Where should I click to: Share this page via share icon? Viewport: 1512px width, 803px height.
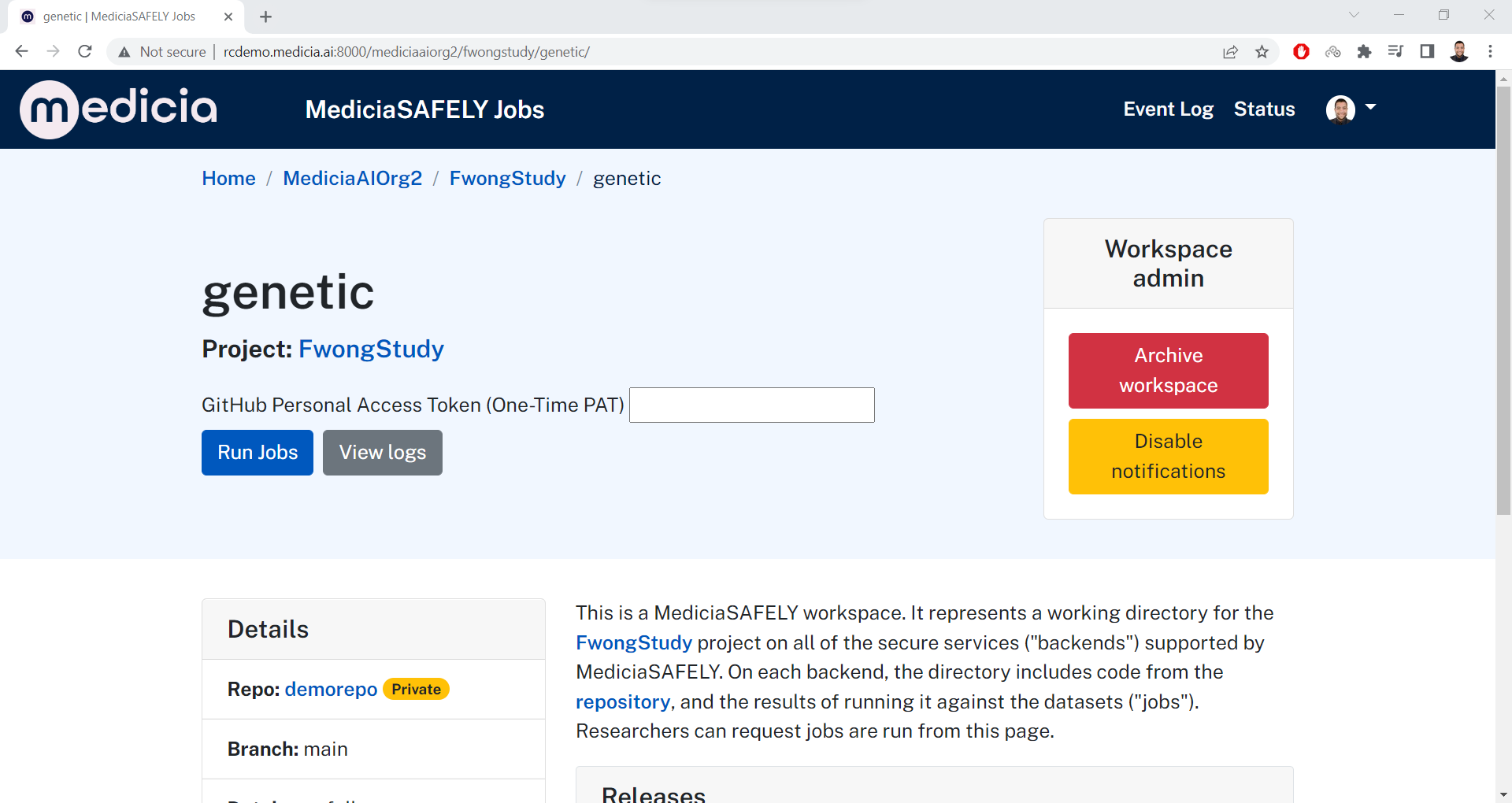[x=1230, y=52]
